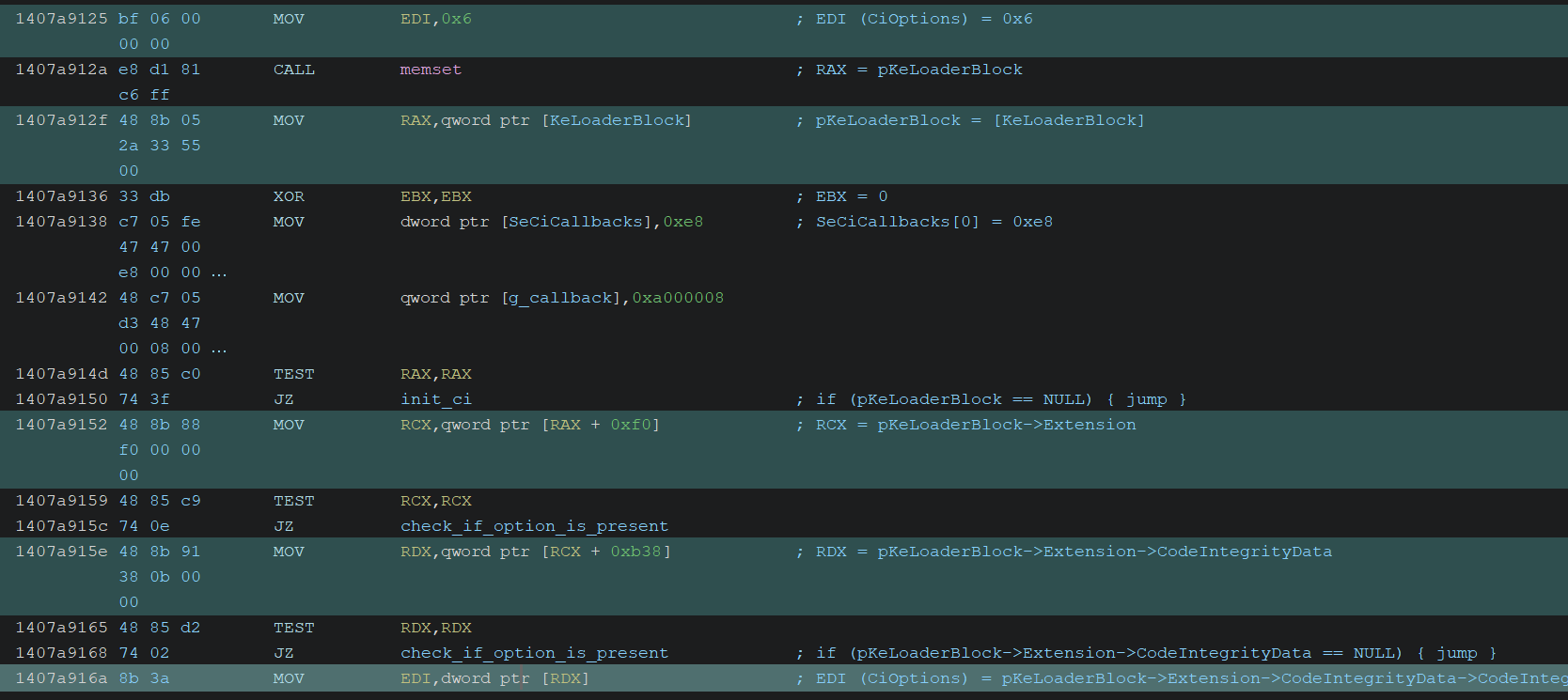The height and width of the screenshot is (700, 1568).
Task: Click operand RCX,qword ptr [RAX + 0xf0]
Action: pos(530,425)
